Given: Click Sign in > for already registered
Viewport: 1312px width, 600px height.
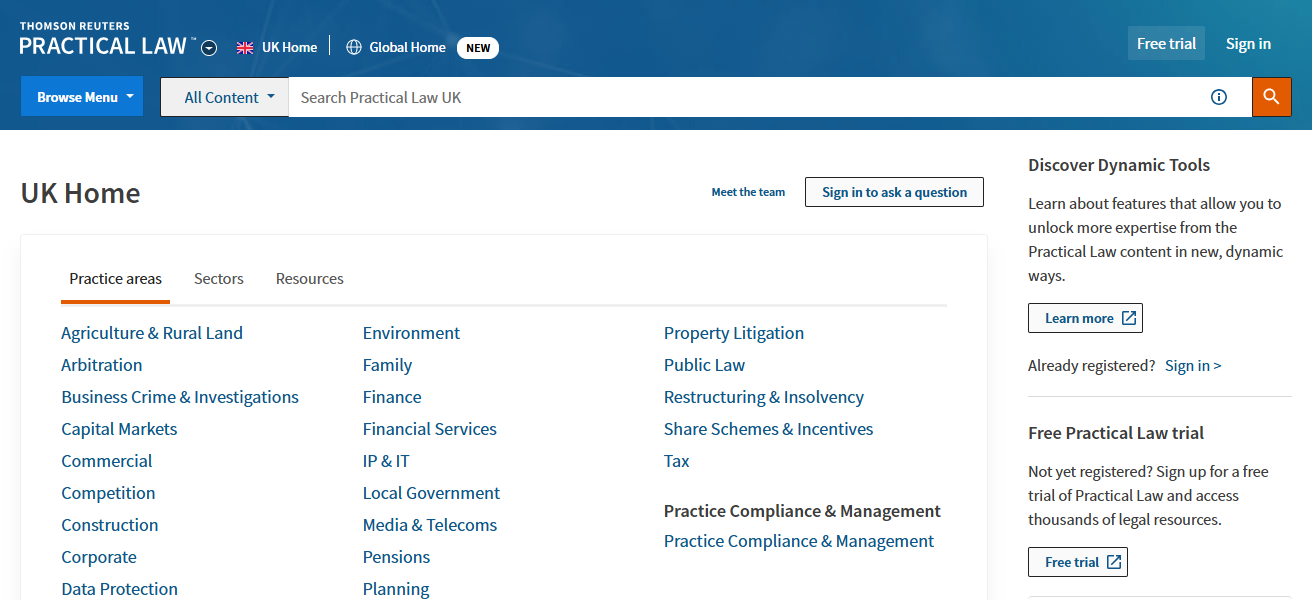Looking at the screenshot, I should click(x=1193, y=365).
